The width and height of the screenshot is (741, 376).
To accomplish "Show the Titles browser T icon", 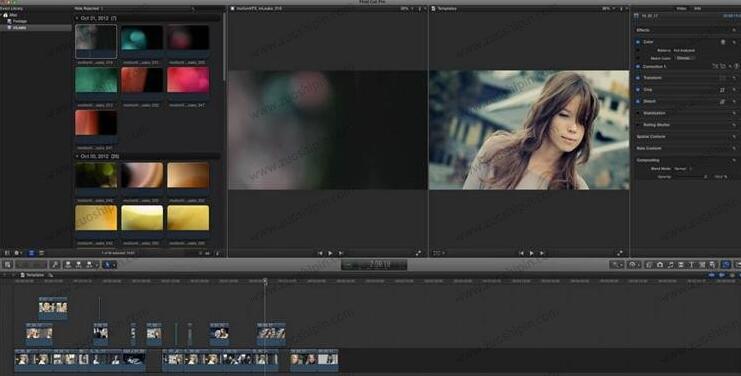I will 691,265.
